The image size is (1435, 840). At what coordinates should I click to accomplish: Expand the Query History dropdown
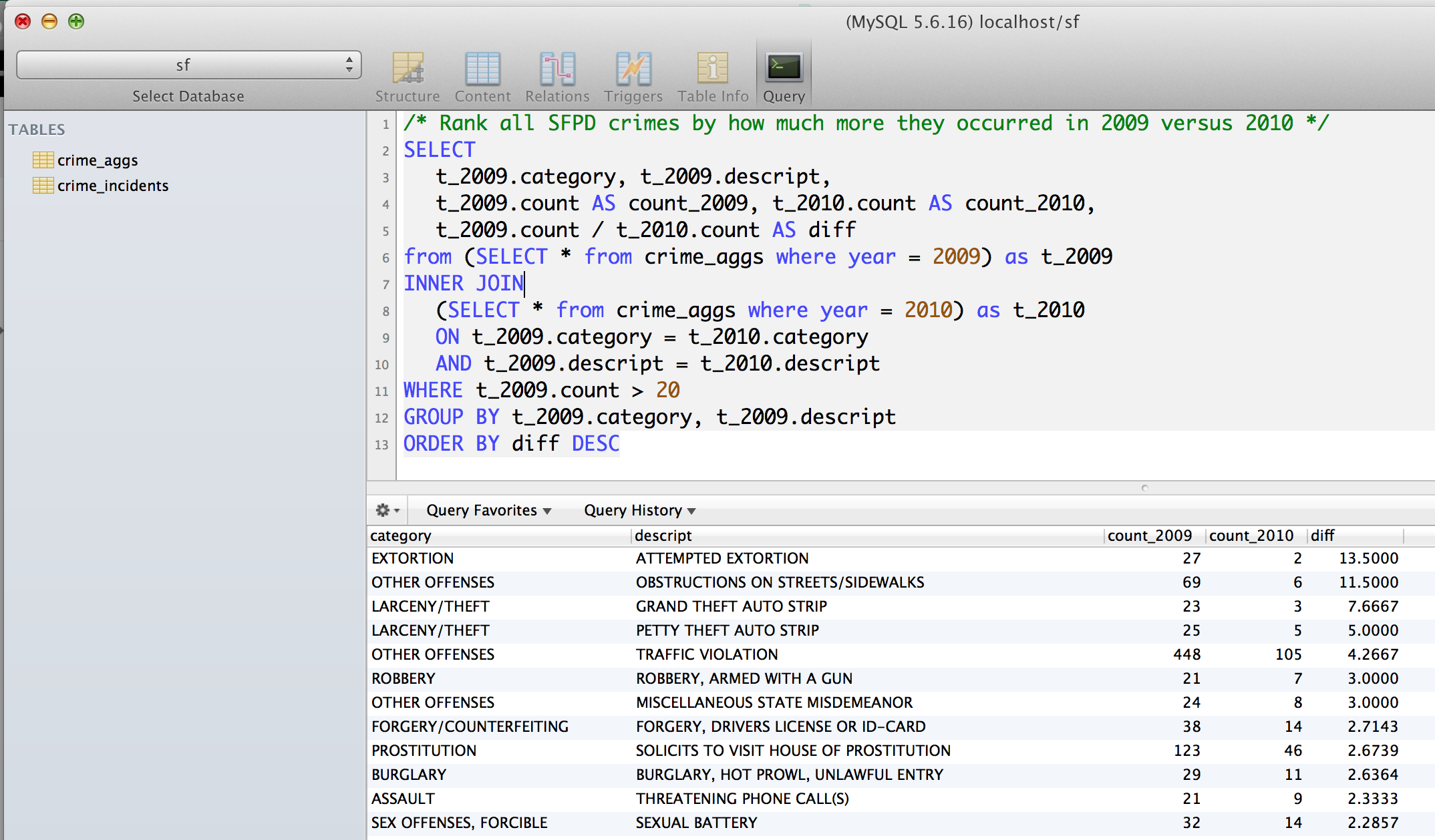pyautogui.click(x=638, y=510)
